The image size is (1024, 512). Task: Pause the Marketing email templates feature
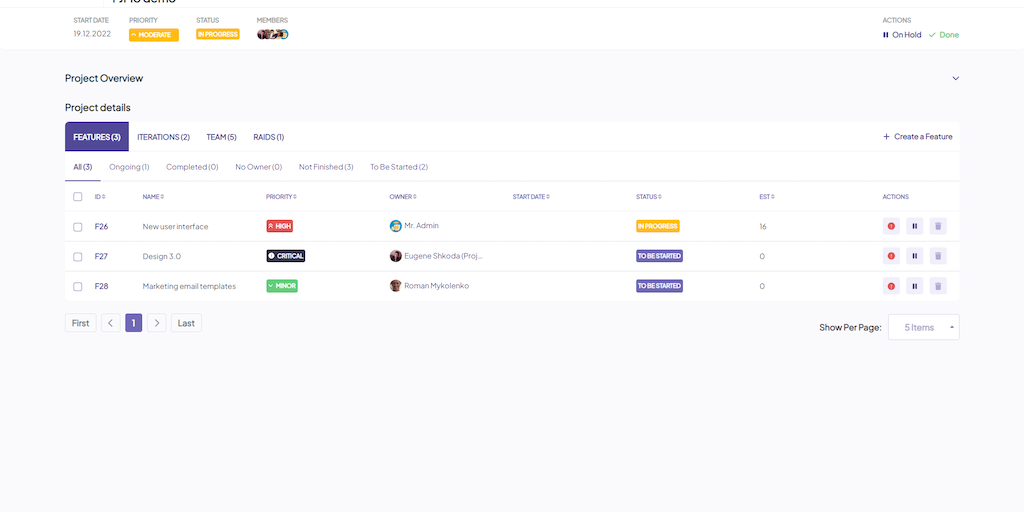[x=914, y=285]
